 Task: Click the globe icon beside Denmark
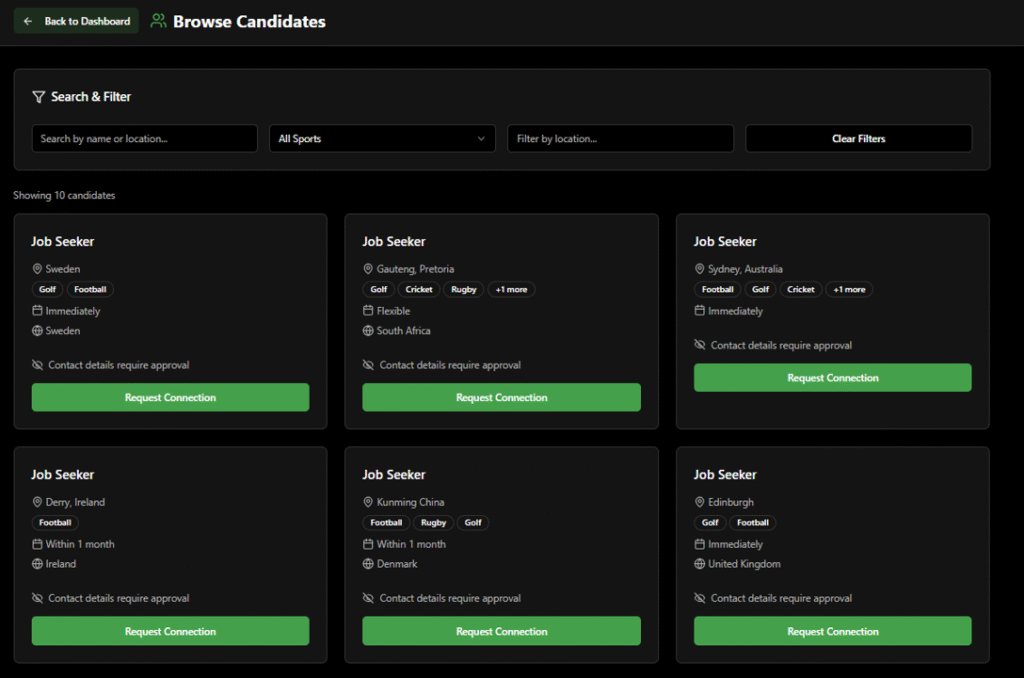368,564
